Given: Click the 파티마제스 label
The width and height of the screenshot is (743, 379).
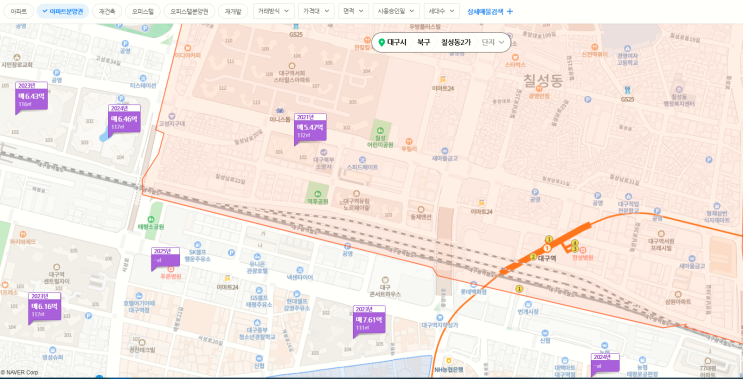Looking at the screenshot, I should (22, 242).
